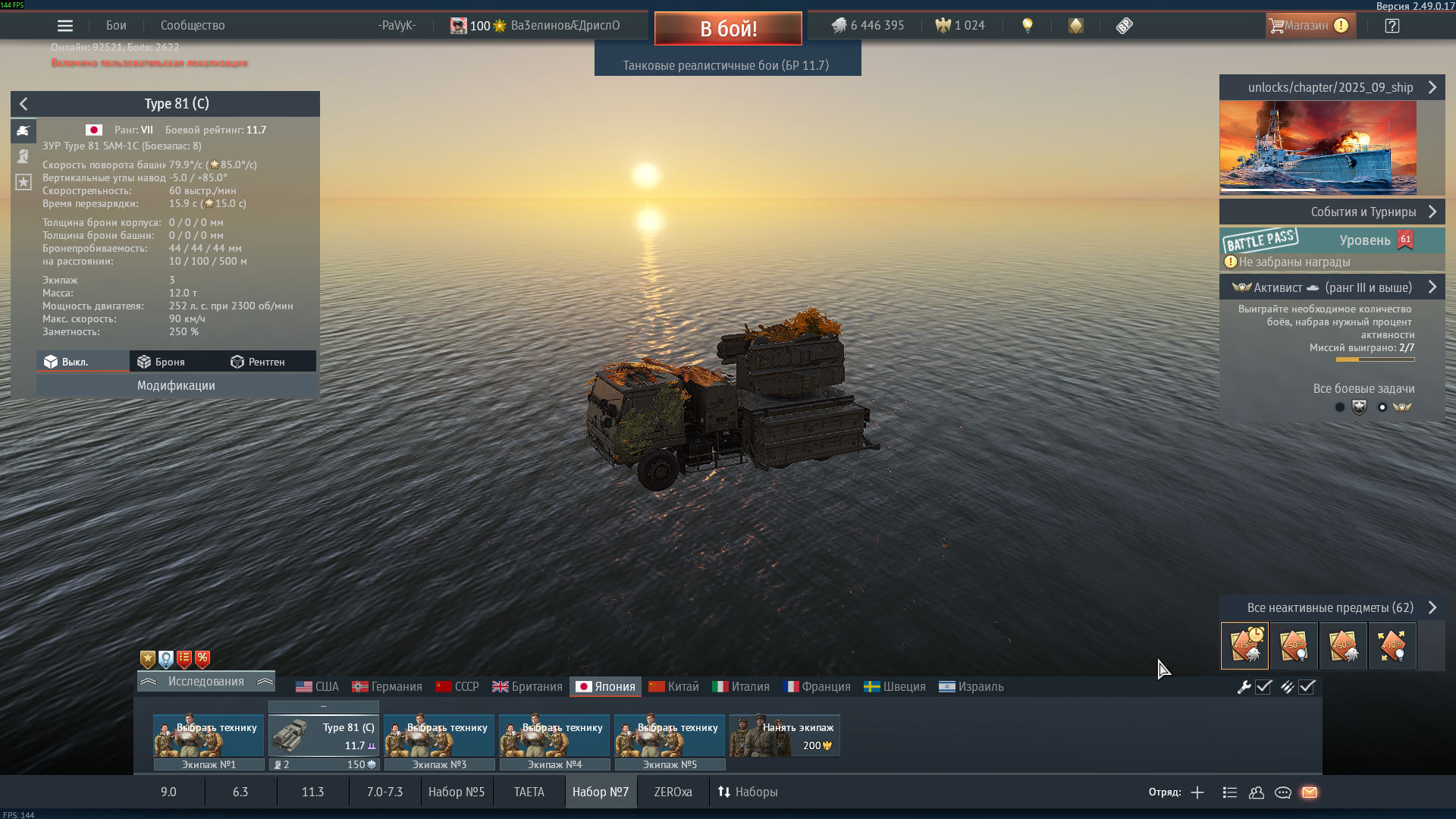This screenshot has width=1456, height=819.
Task: Select the Броня armor view tab
Action: (162, 362)
